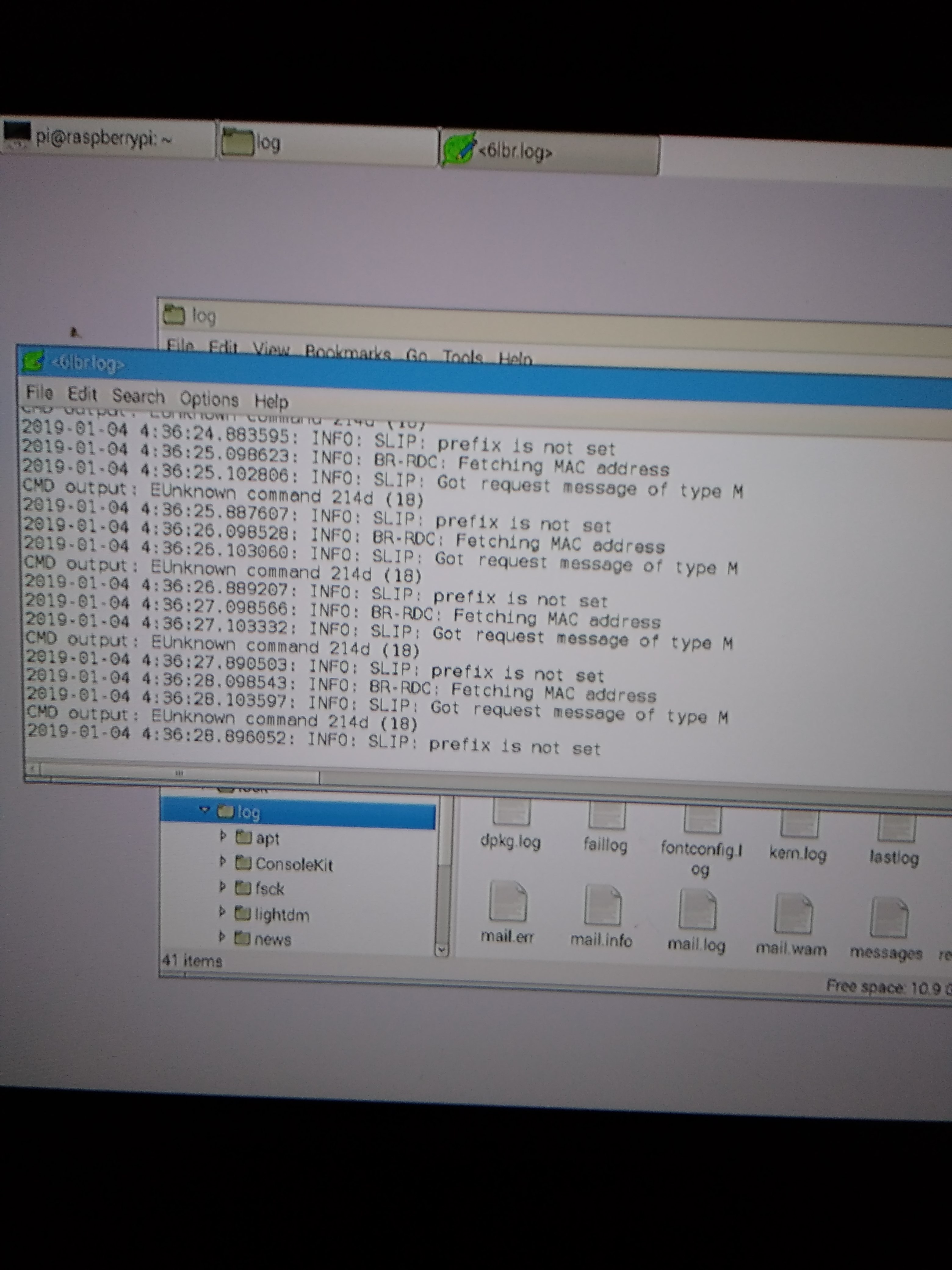Image resolution: width=952 pixels, height=1270 pixels.
Task: Open Leafpad's Edit menu
Action: tap(82, 394)
